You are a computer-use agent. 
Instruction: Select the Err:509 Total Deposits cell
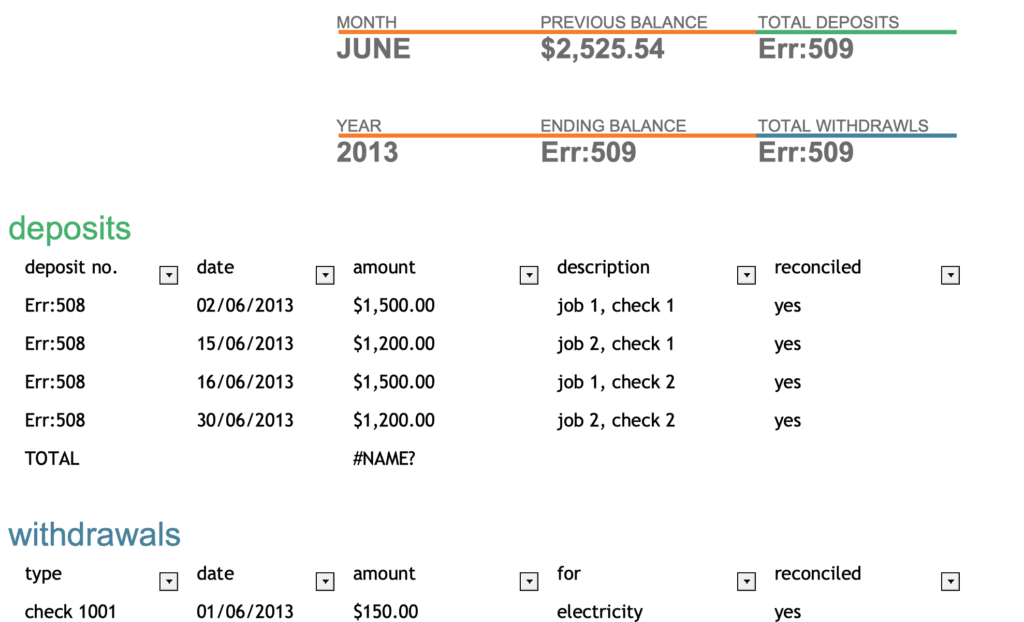click(x=806, y=48)
